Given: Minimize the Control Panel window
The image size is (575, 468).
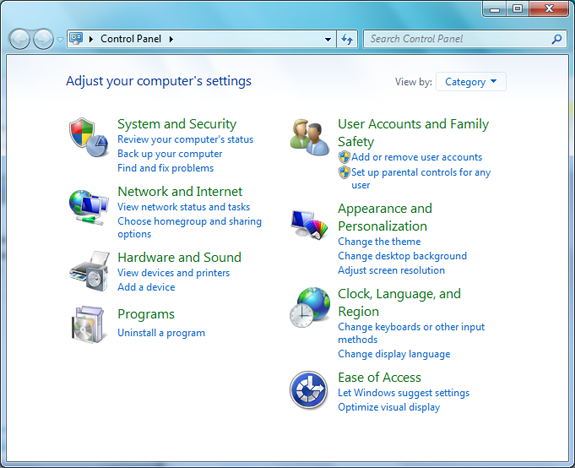Looking at the screenshot, I should pos(495,9).
